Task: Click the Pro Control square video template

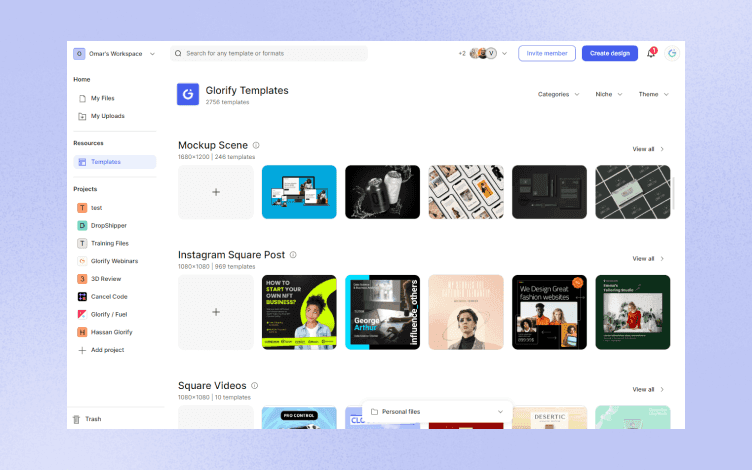Action: point(299,418)
